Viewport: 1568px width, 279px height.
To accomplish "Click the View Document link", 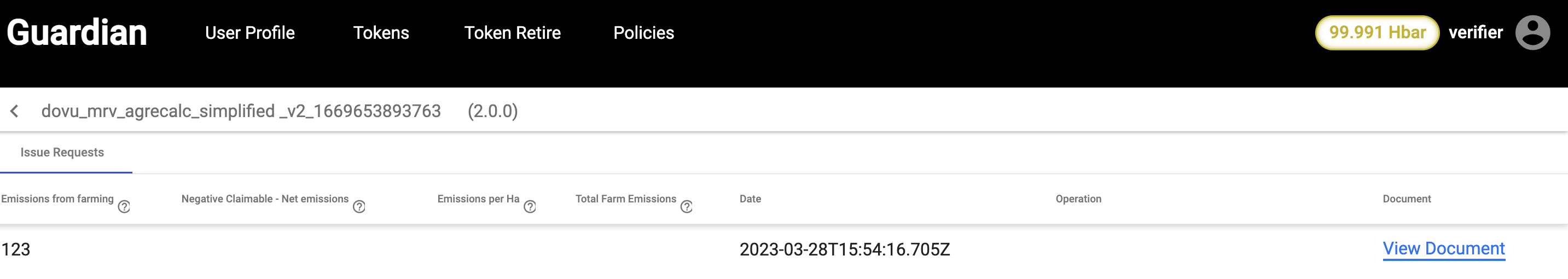I will 1443,248.
